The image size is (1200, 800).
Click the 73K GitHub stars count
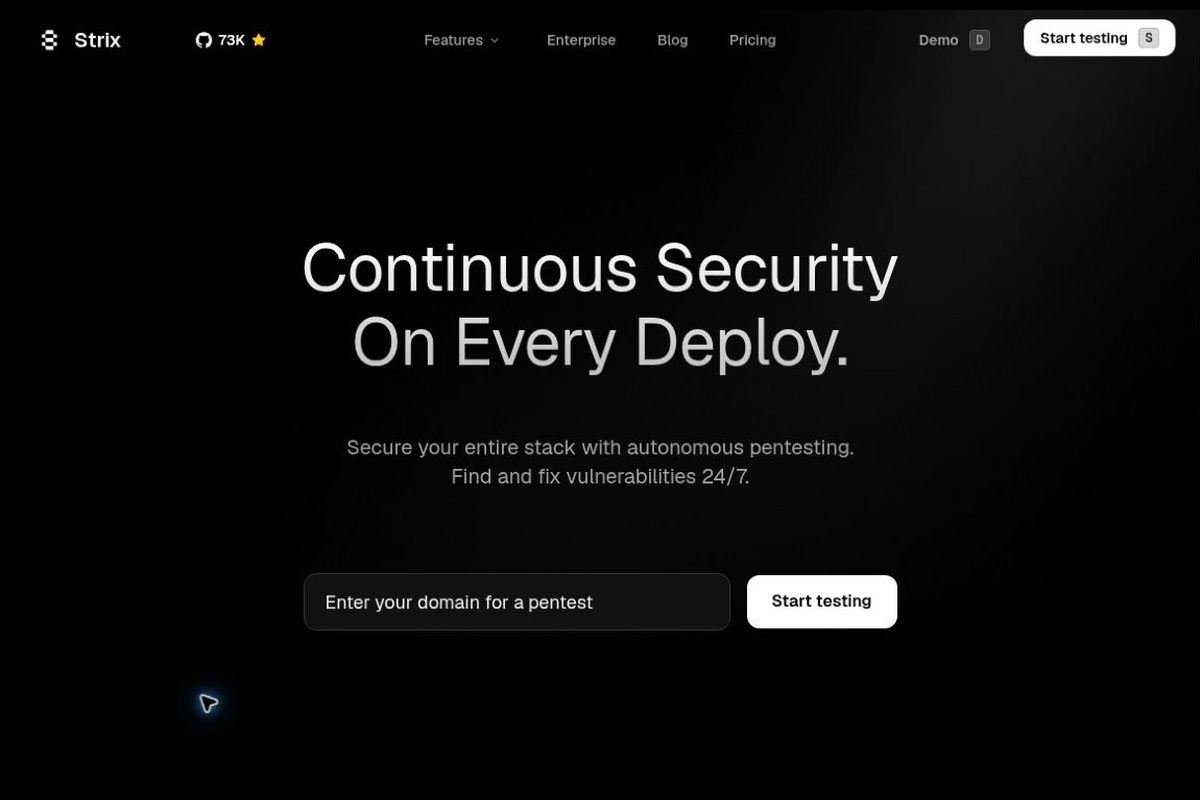pos(231,40)
